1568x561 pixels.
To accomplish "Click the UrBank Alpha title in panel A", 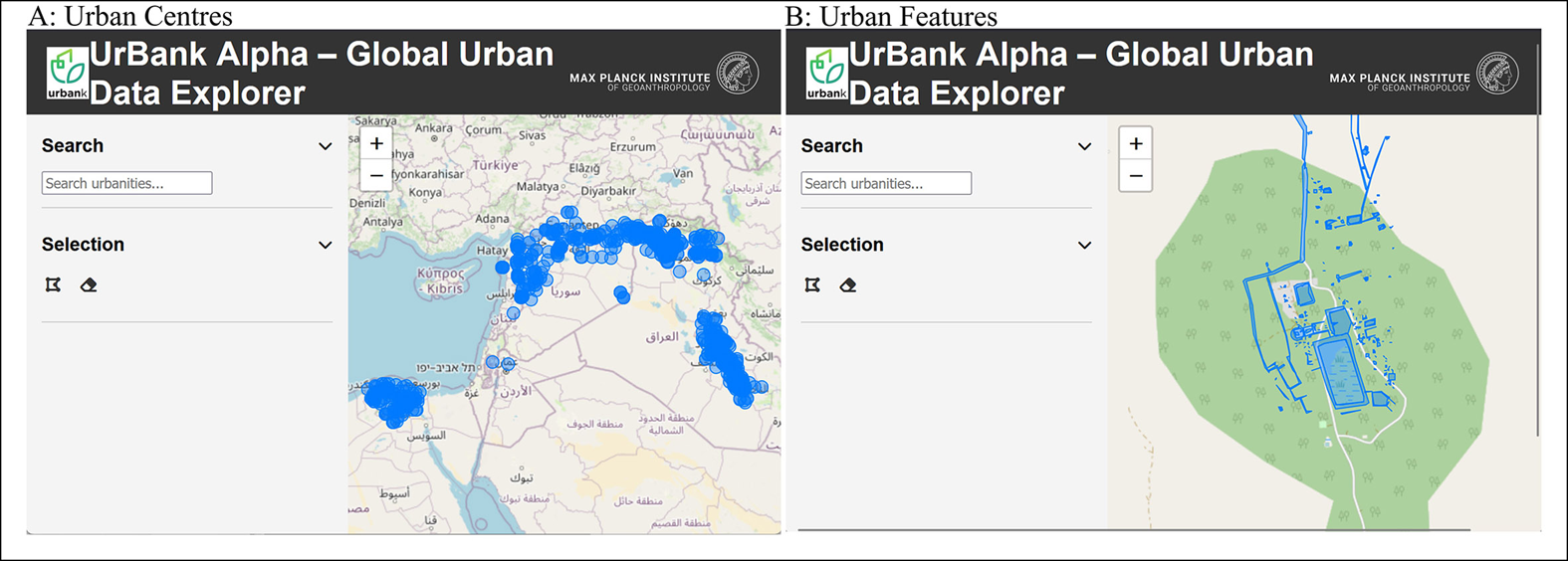I will point(322,74).
